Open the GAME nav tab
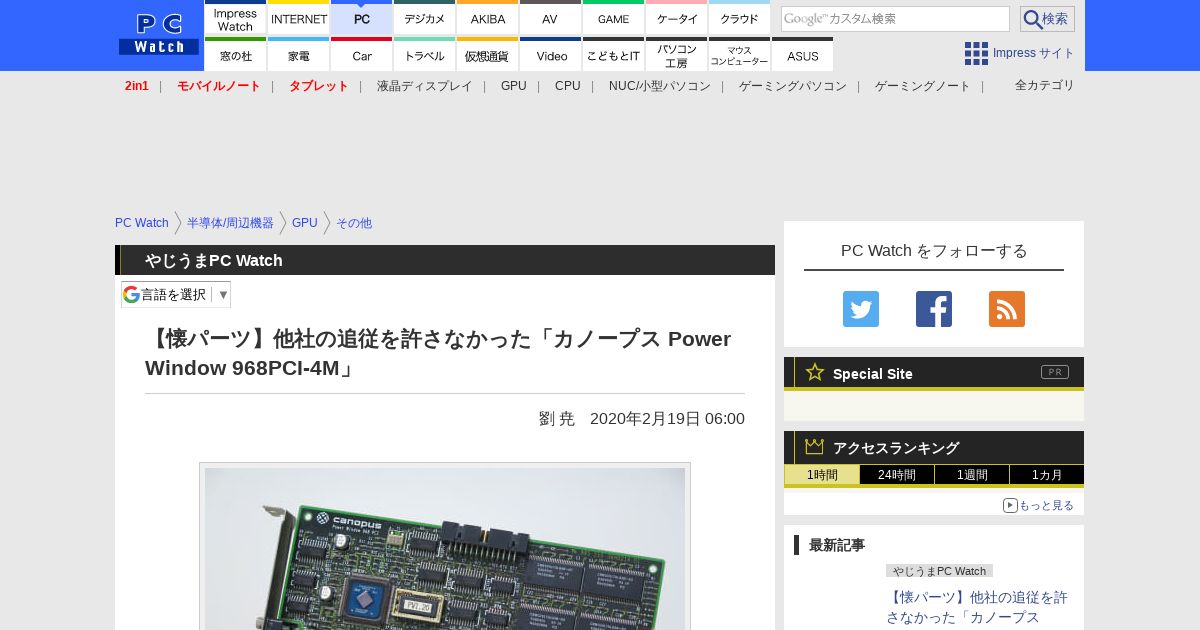Viewport: 1200px width, 630px height. (614, 18)
